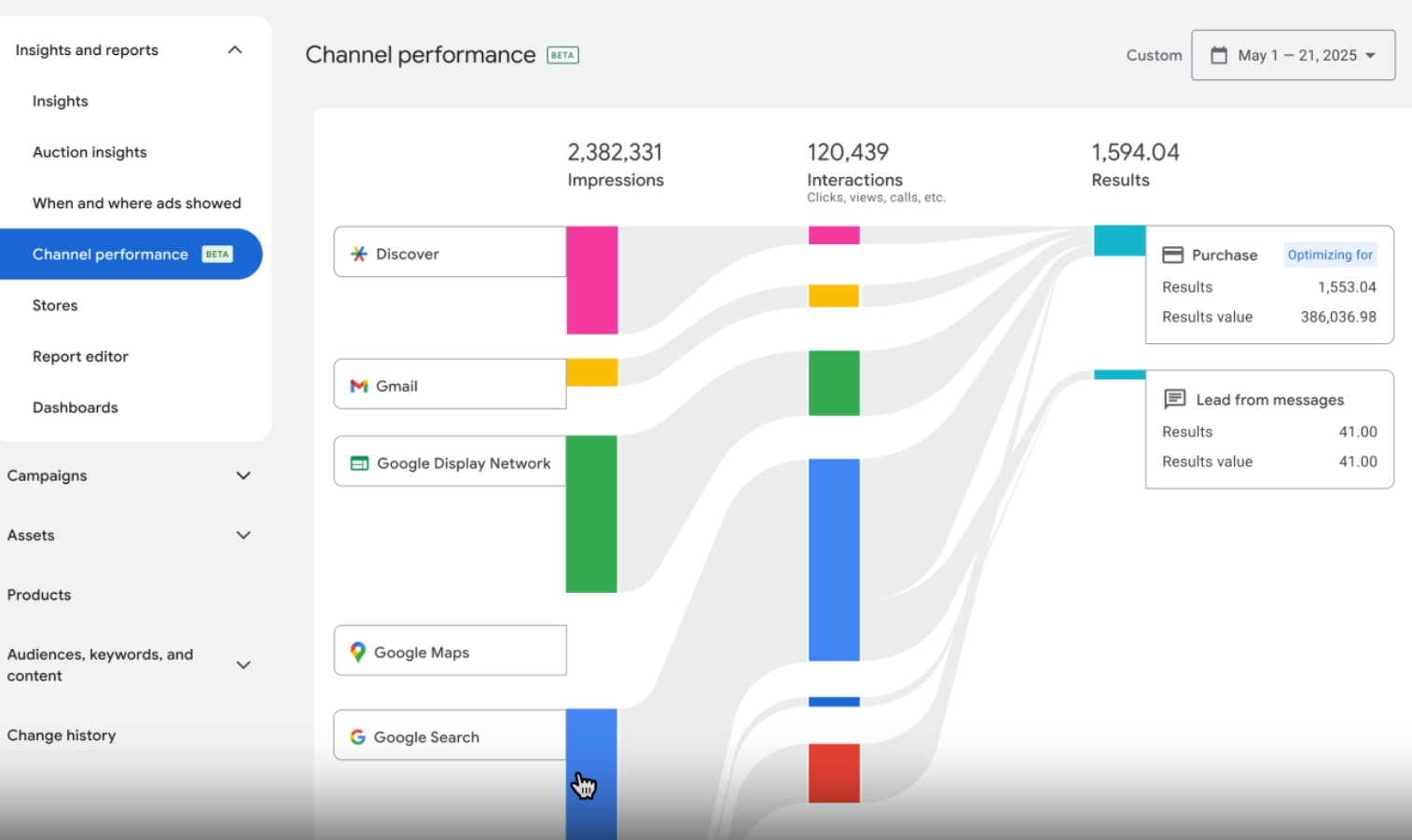Click the Optimizing for link
The image size is (1412, 840).
click(1329, 254)
